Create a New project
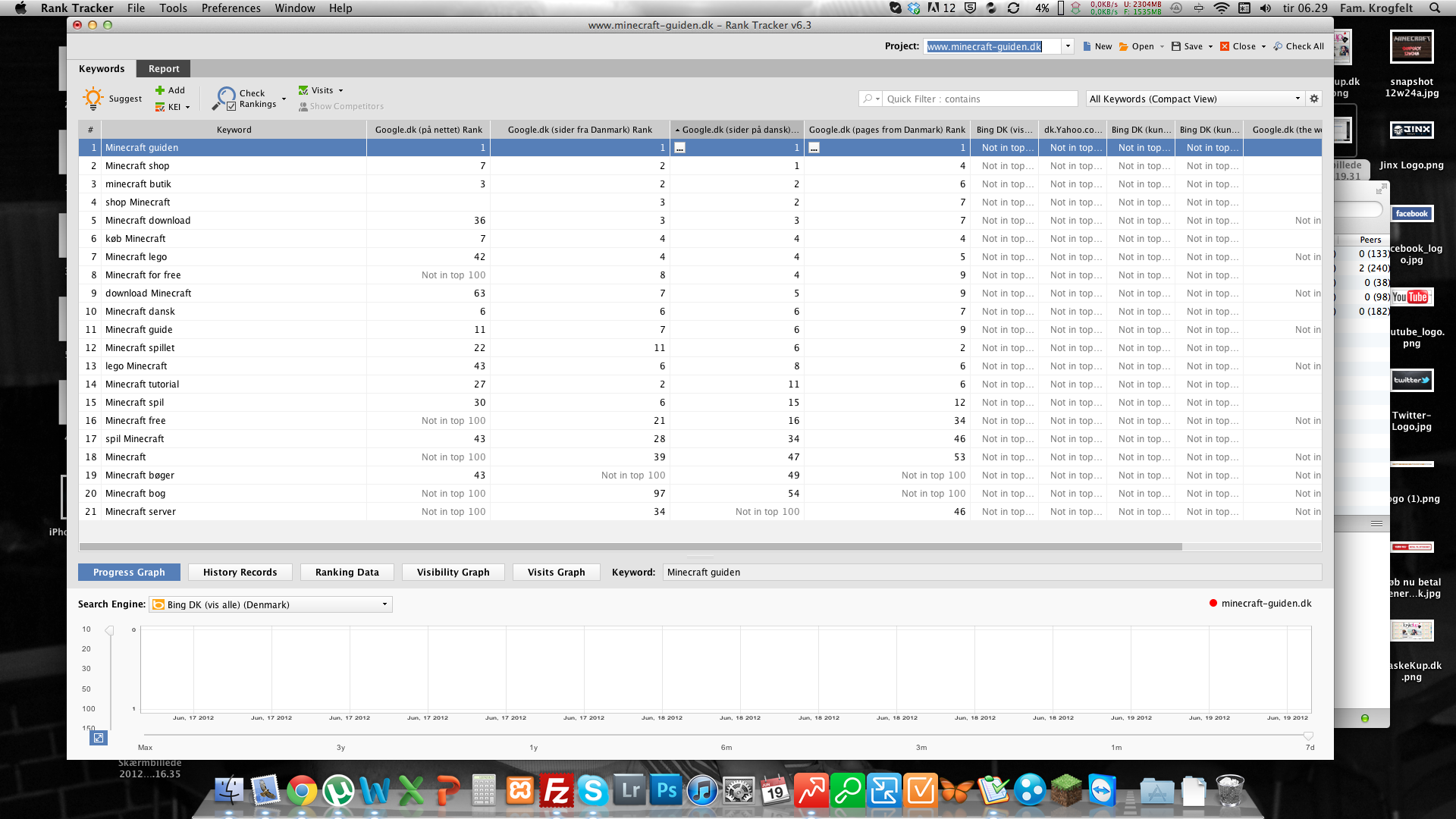This screenshot has width=1456, height=819. (x=1097, y=46)
